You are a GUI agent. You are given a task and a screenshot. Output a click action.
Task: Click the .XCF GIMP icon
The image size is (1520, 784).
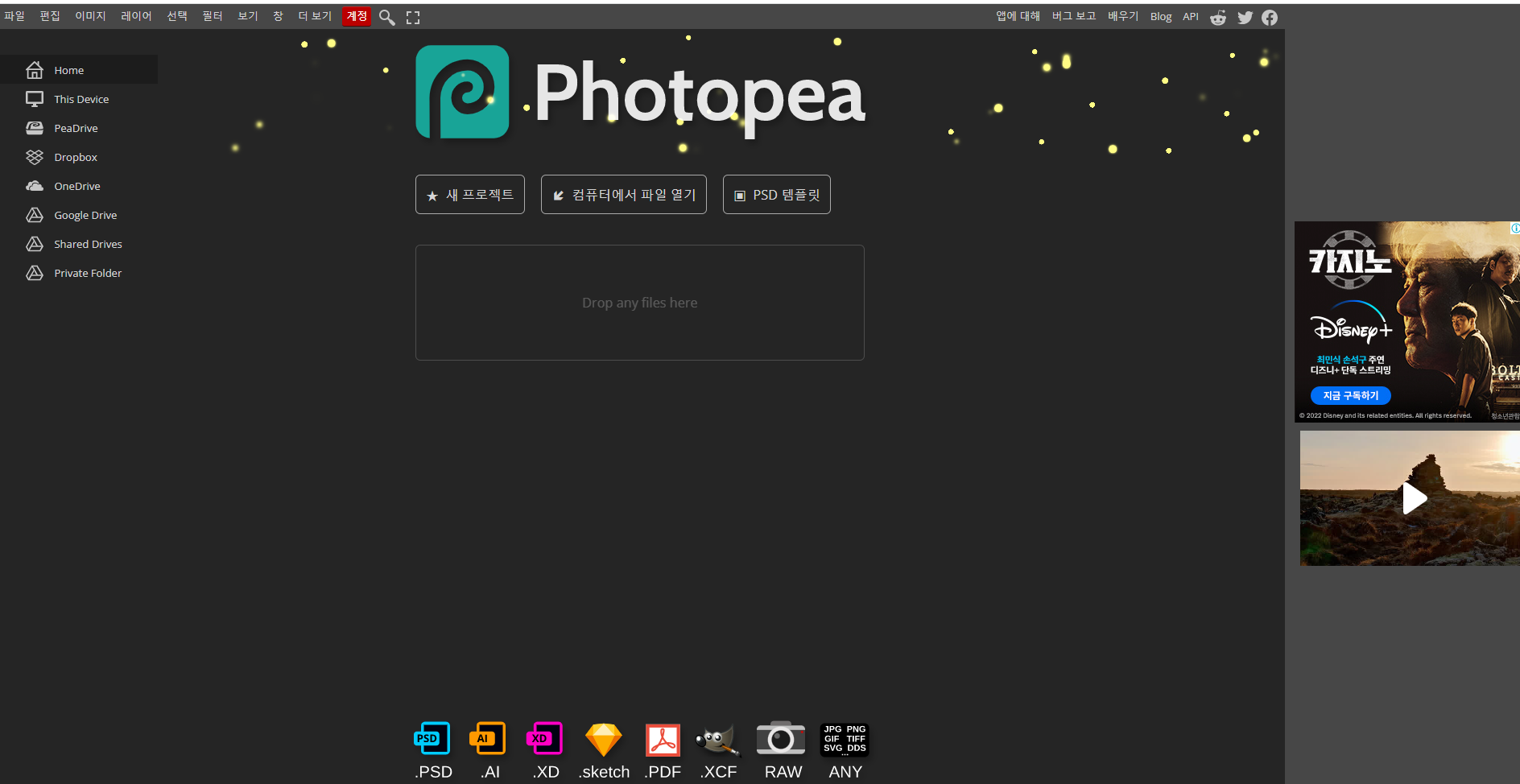[x=717, y=740]
